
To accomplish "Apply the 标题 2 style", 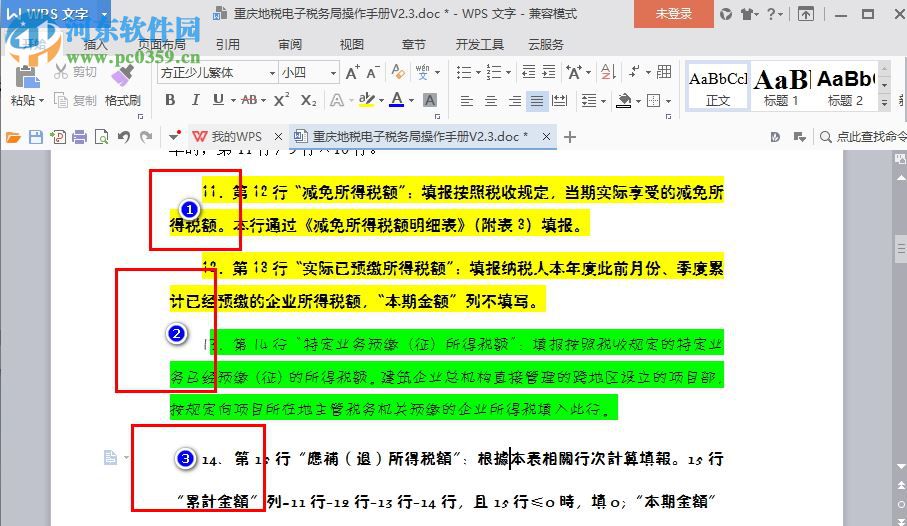I will pos(845,87).
